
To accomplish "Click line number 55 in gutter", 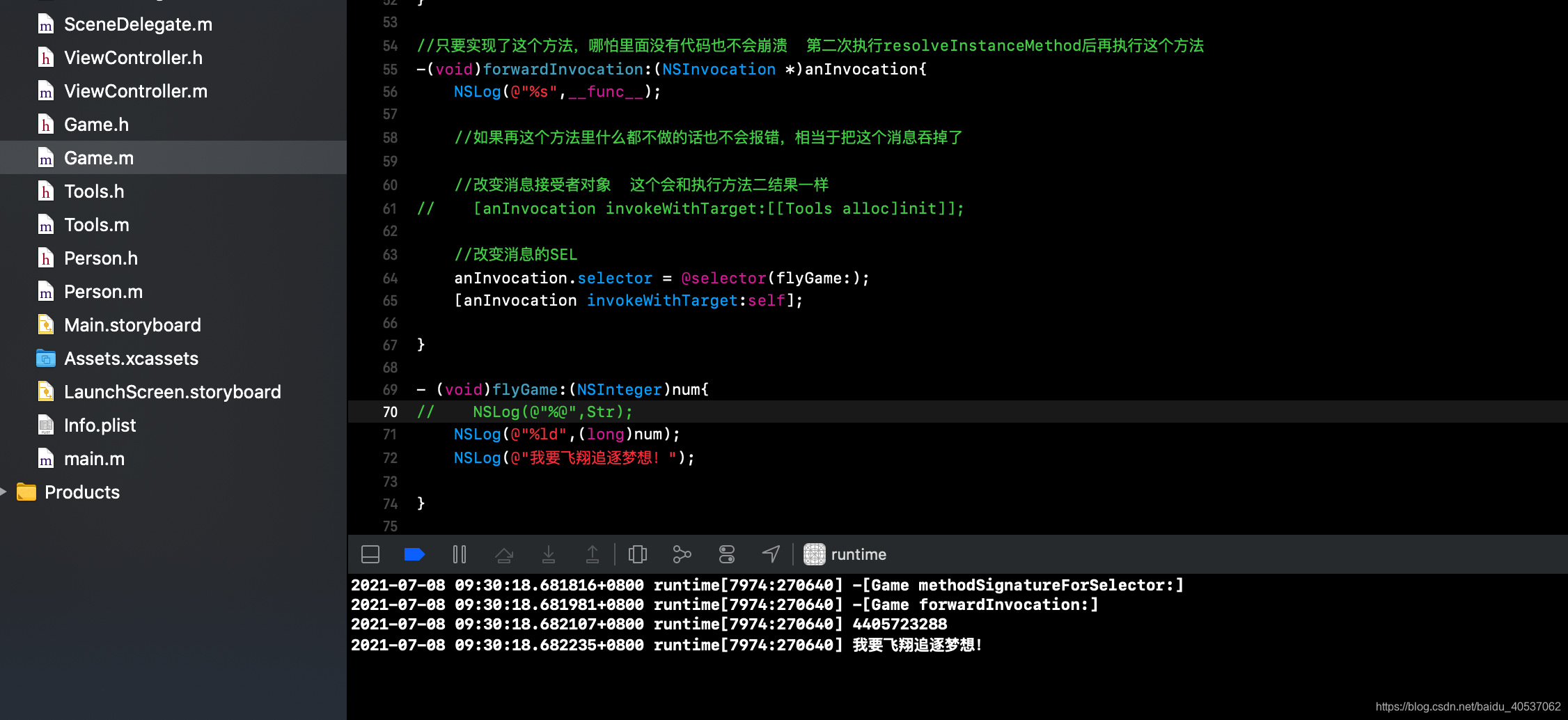I will coord(390,70).
